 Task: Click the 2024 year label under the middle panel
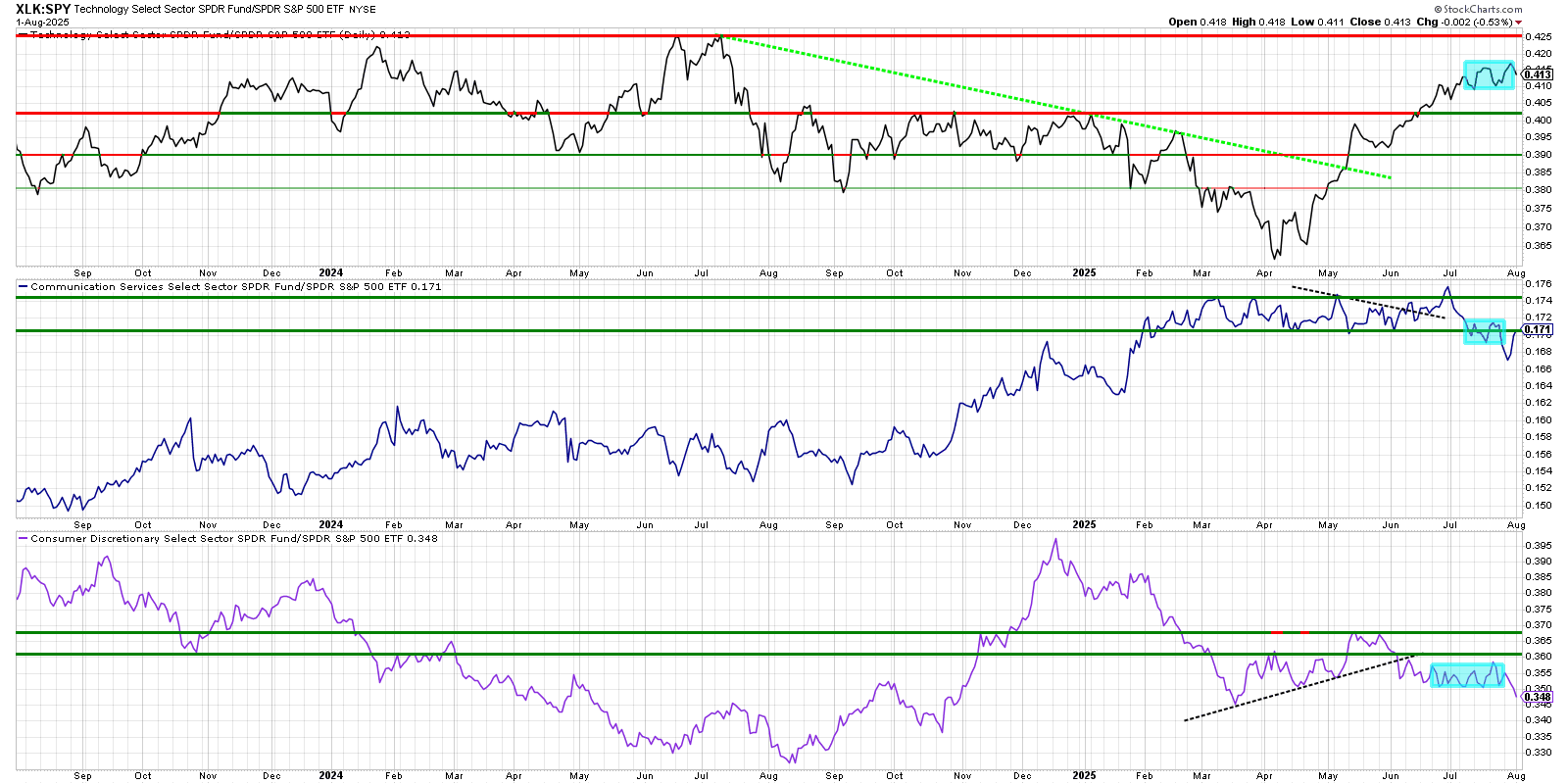point(330,525)
